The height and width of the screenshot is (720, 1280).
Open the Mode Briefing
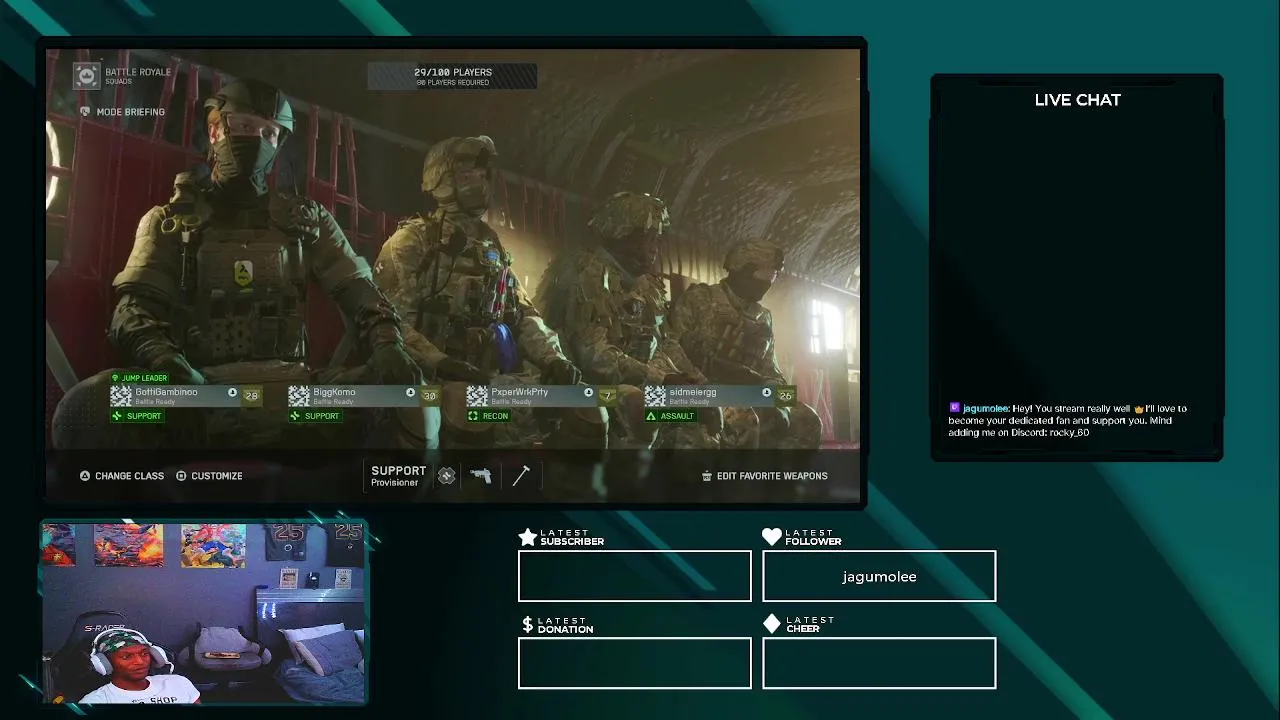click(122, 112)
